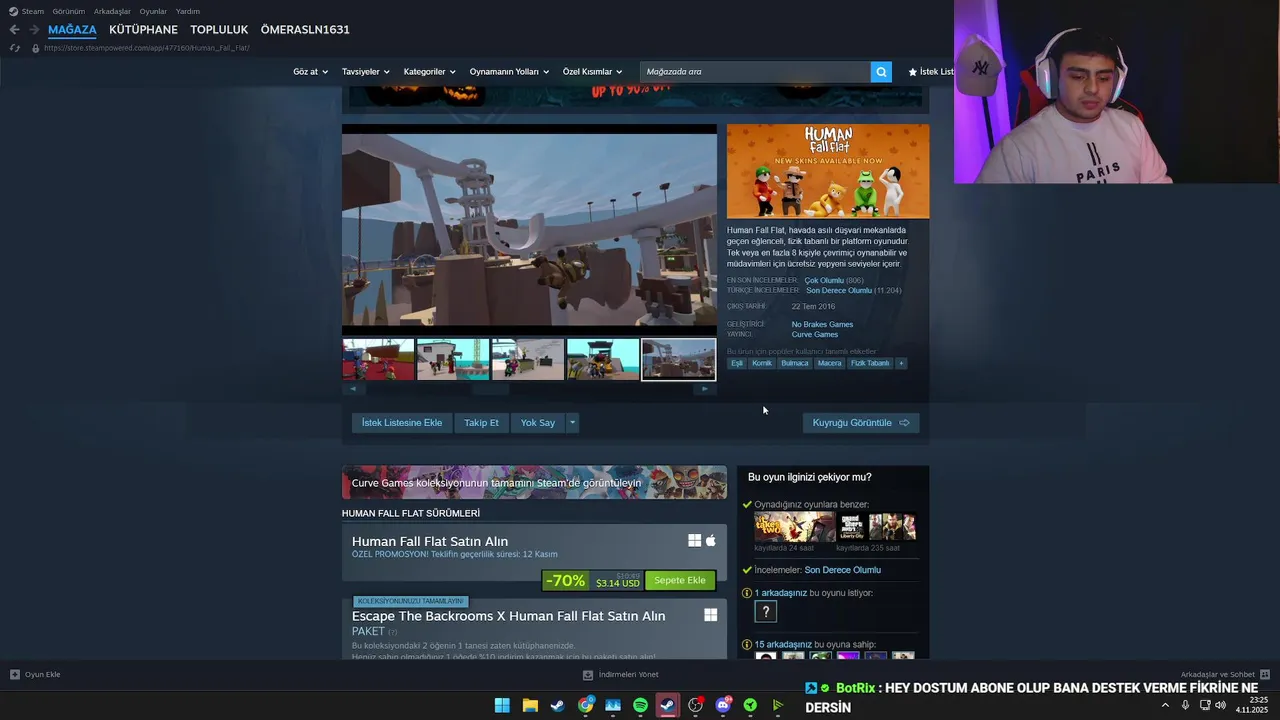
Task: Click the Apple platform icon on Human Fall Flat purchase
Action: click(x=711, y=541)
